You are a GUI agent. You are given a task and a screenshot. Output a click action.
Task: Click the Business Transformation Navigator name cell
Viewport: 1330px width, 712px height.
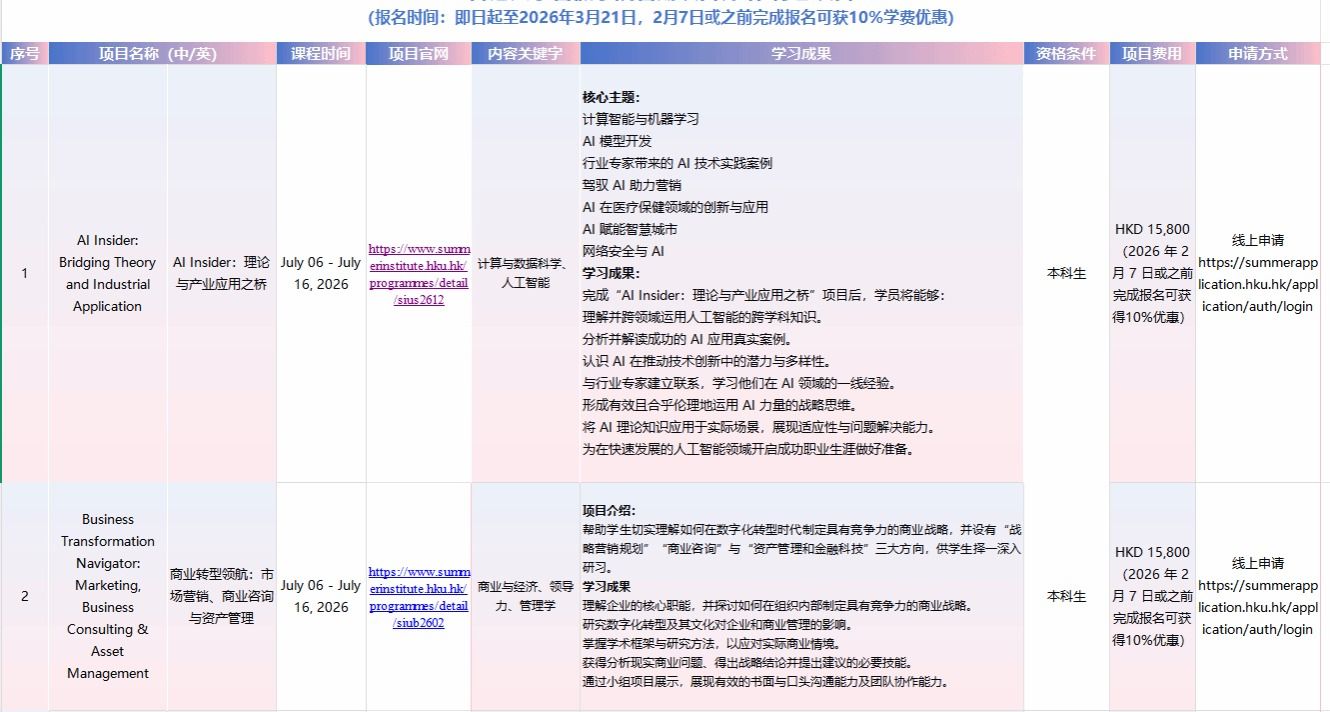[107, 597]
